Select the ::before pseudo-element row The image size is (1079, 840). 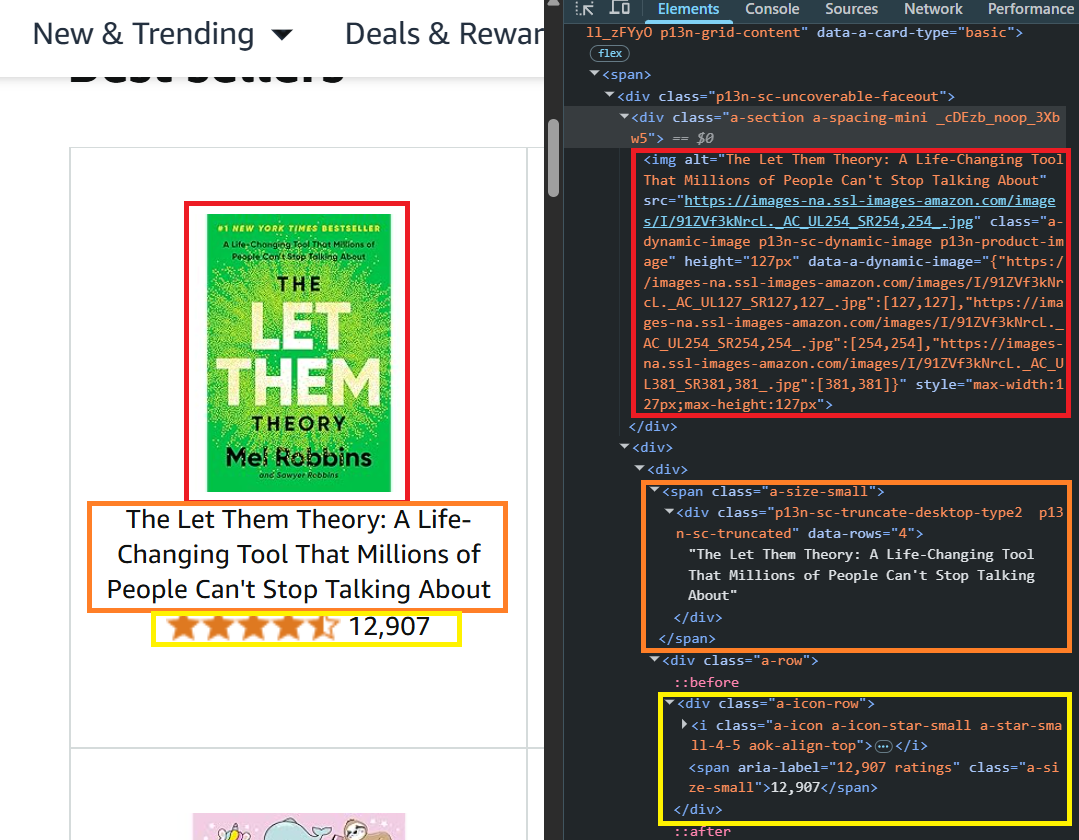coord(706,682)
